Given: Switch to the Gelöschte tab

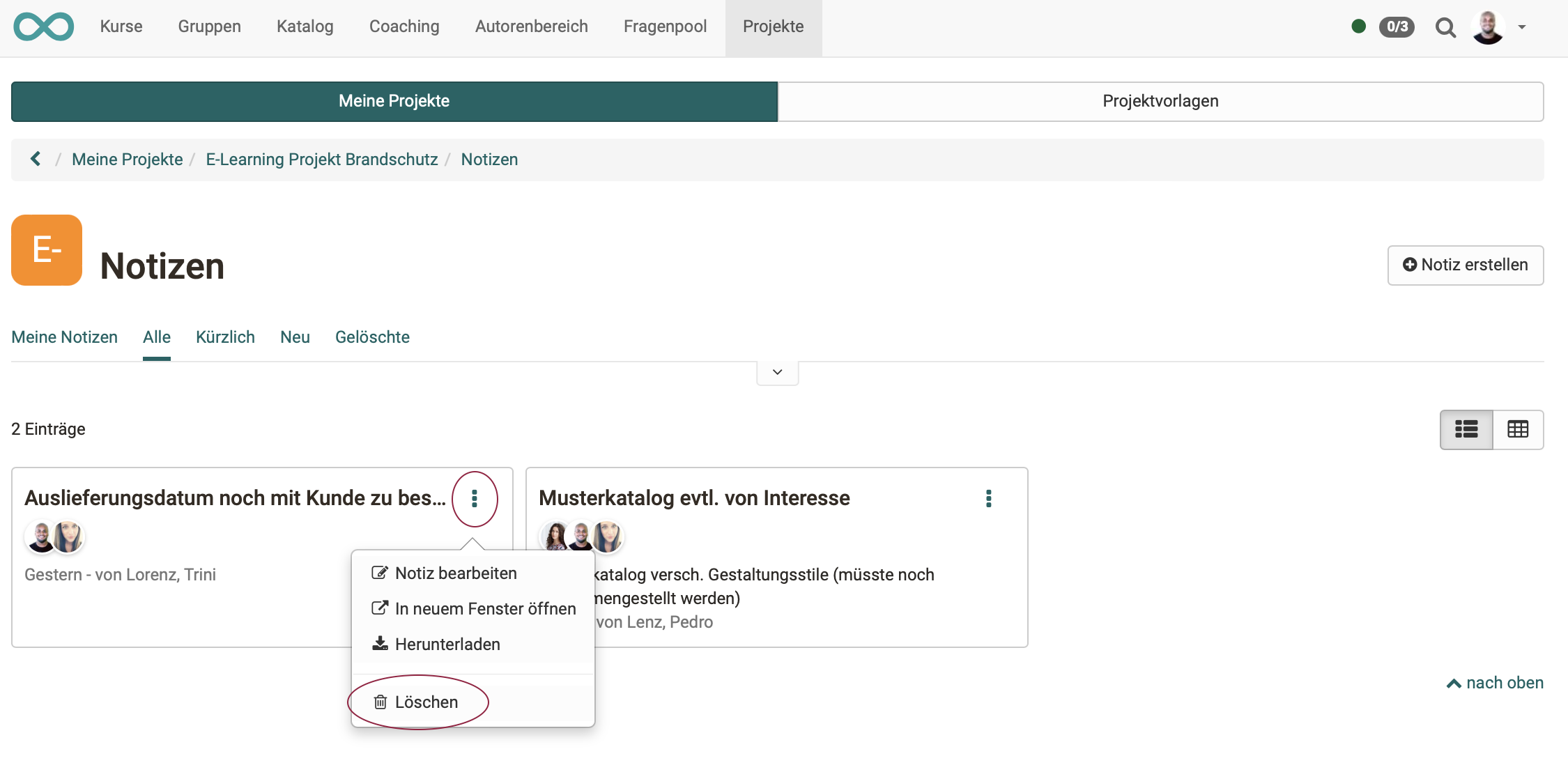Looking at the screenshot, I should coord(372,337).
